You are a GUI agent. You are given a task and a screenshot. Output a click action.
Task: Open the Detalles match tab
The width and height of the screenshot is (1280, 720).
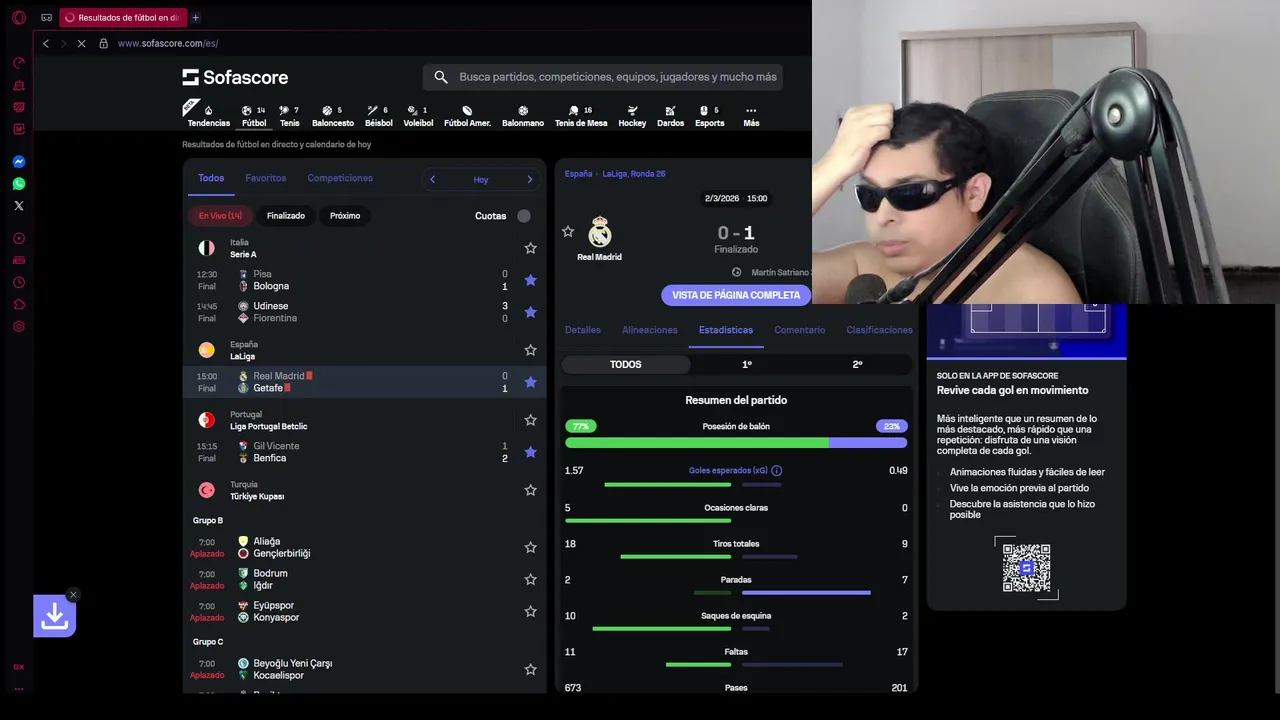(583, 330)
